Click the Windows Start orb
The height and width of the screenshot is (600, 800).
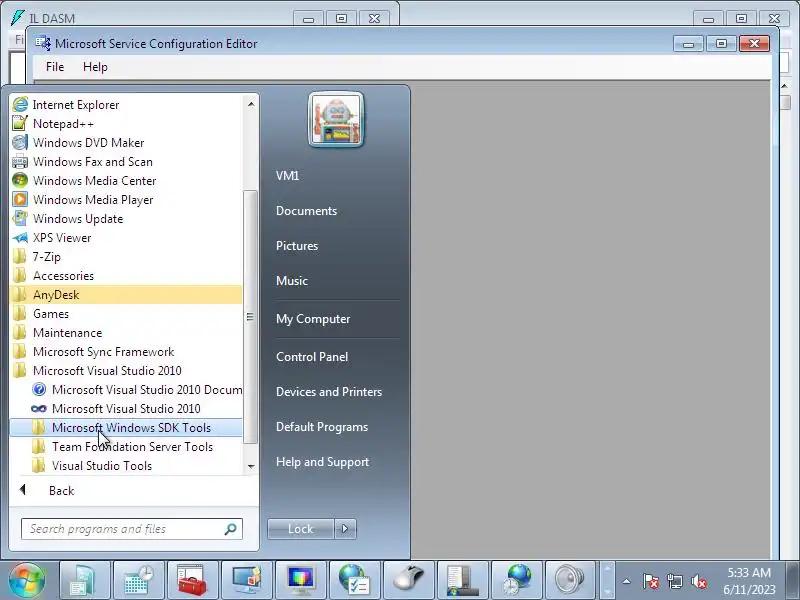(x=27, y=580)
